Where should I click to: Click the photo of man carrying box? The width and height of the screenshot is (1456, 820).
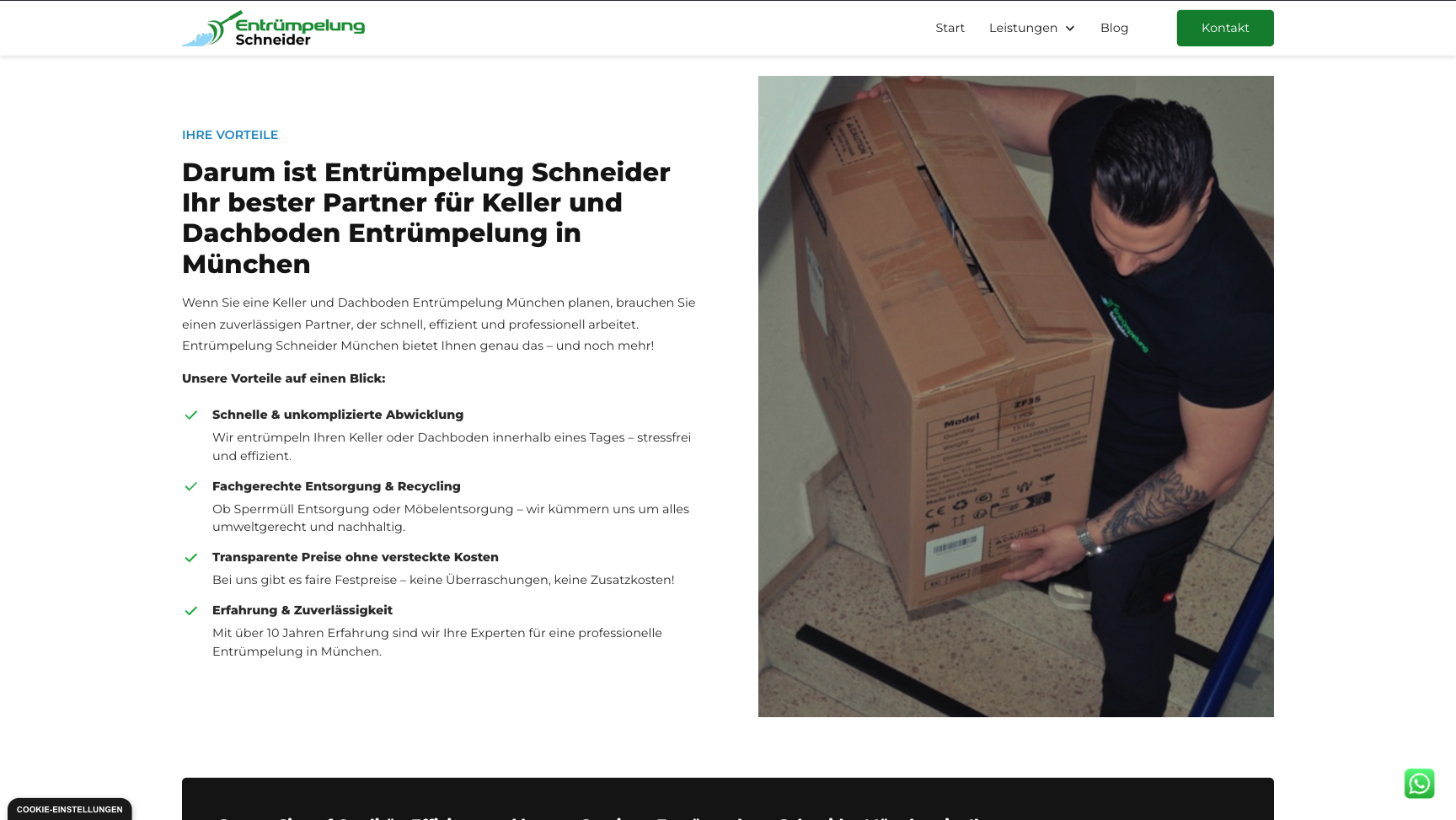(1016, 396)
